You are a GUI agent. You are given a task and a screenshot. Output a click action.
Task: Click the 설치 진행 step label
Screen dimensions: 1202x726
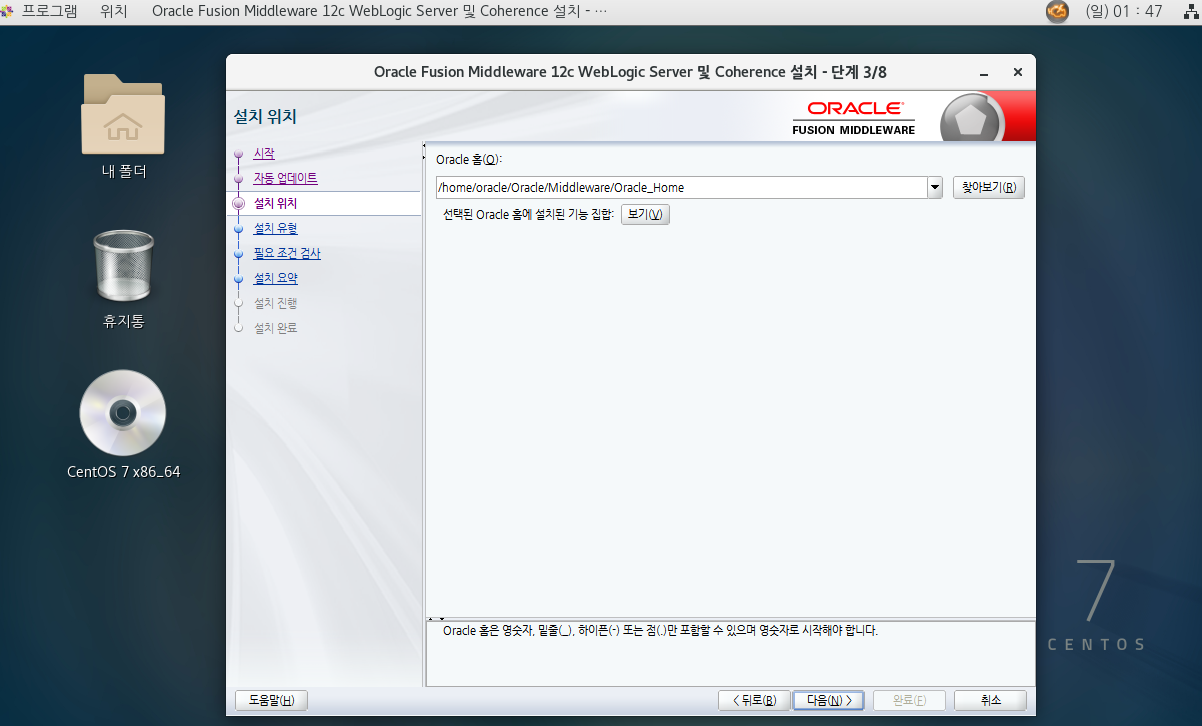coord(275,303)
